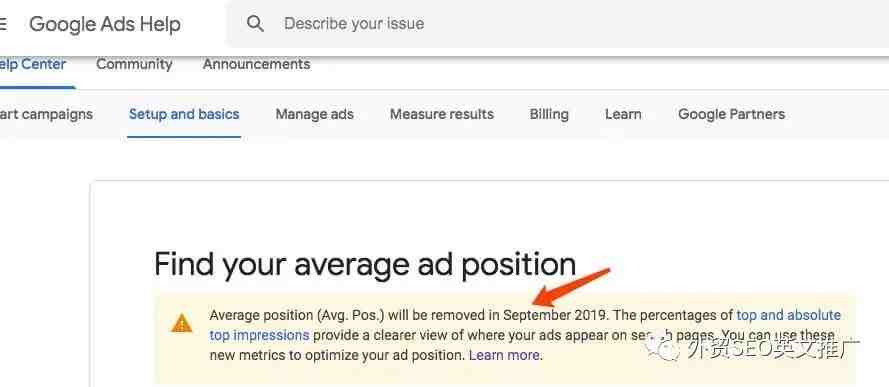889x387 pixels.
Task: Select the Setup and basics category
Action: click(x=184, y=114)
